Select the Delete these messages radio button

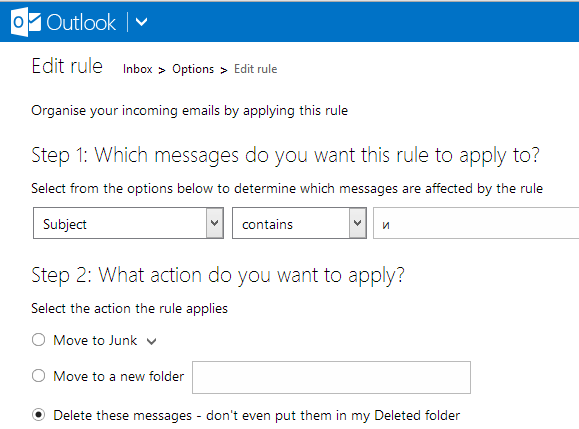(38, 415)
